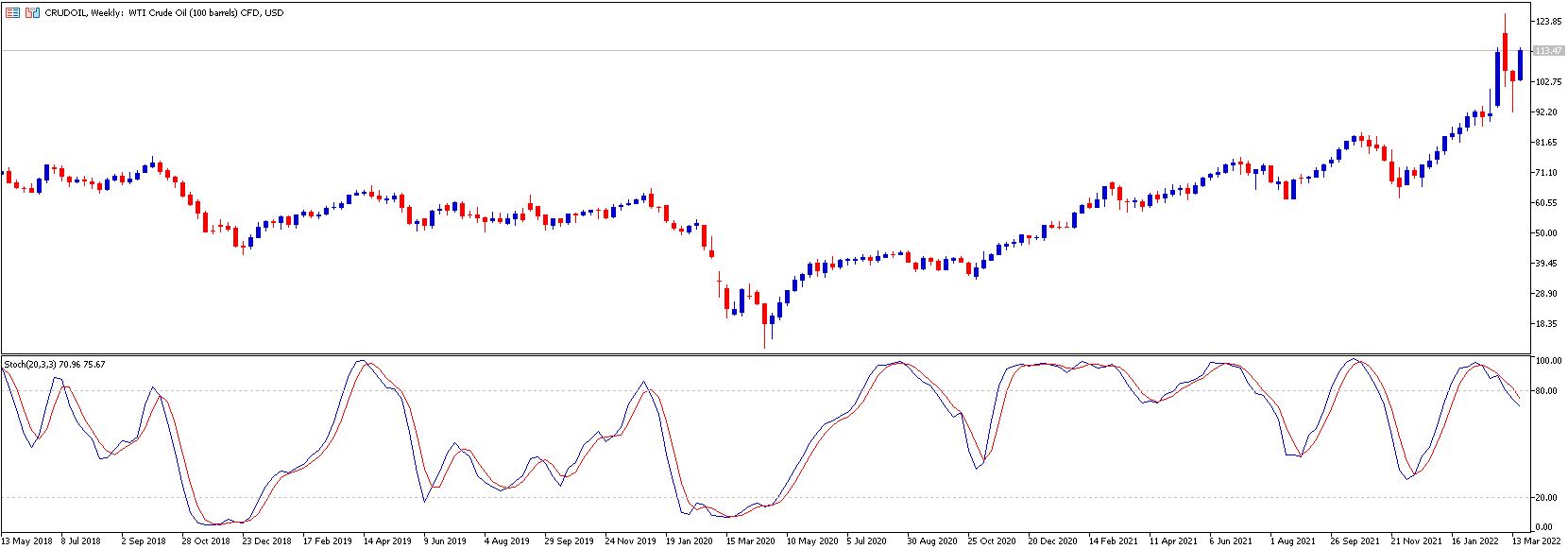Click the 13 May 2018 date label
The image size is (1568, 549).
click(x=27, y=541)
